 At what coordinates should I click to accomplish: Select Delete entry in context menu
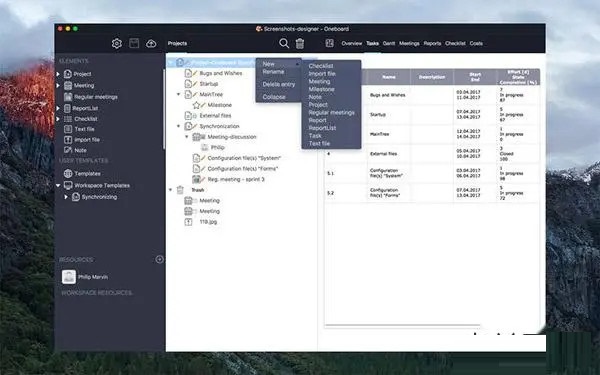point(279,84)
